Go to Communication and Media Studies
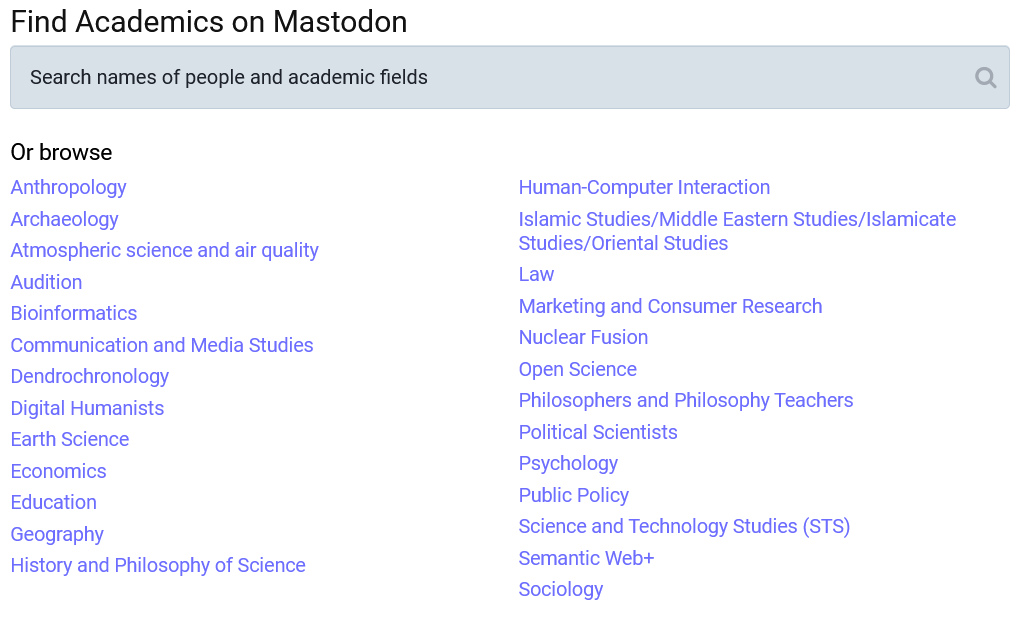The width and height of the screenshot is (1032, 618). pos(162,345)
